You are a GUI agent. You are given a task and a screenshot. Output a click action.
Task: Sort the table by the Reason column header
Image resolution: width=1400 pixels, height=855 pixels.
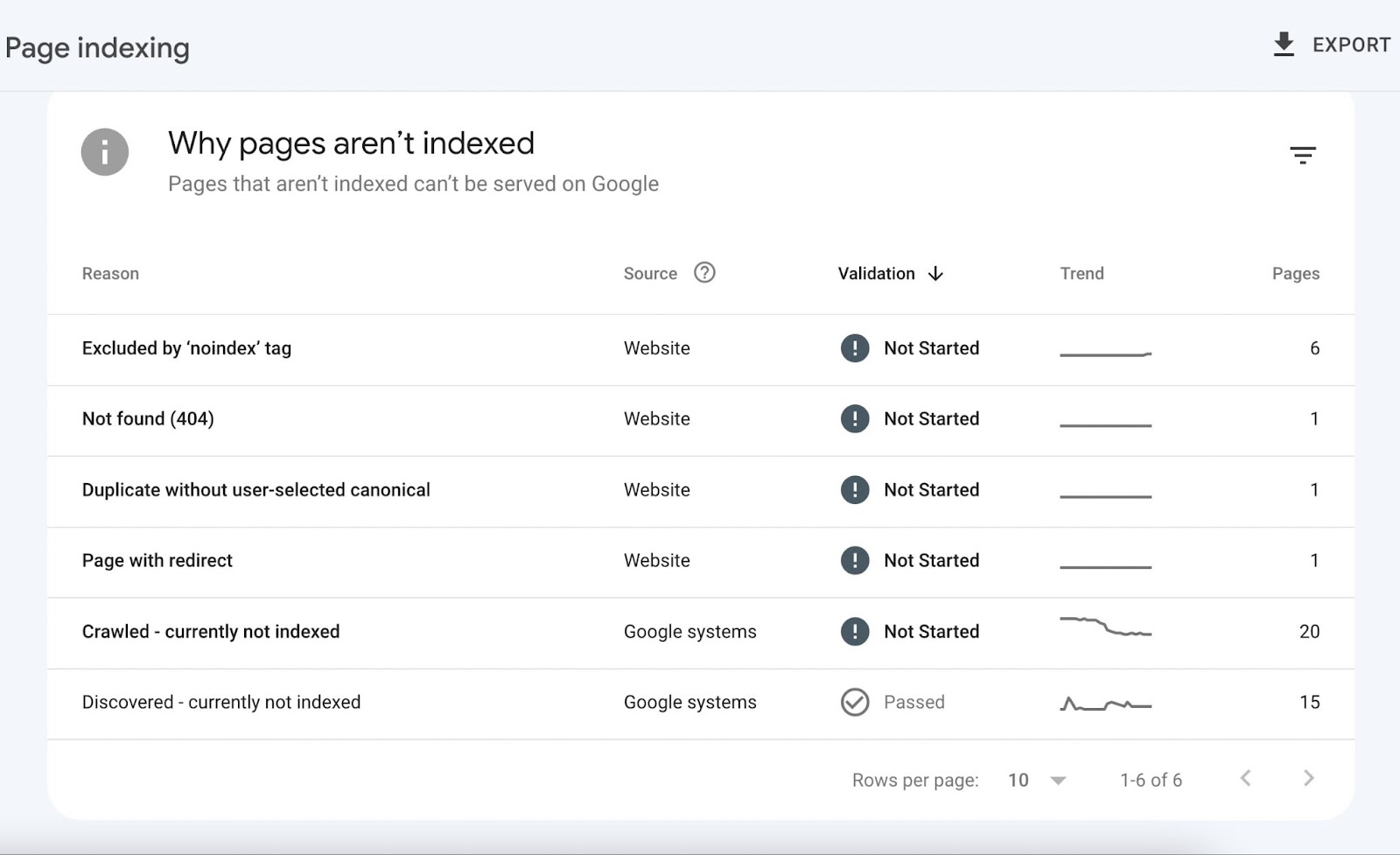110,273
